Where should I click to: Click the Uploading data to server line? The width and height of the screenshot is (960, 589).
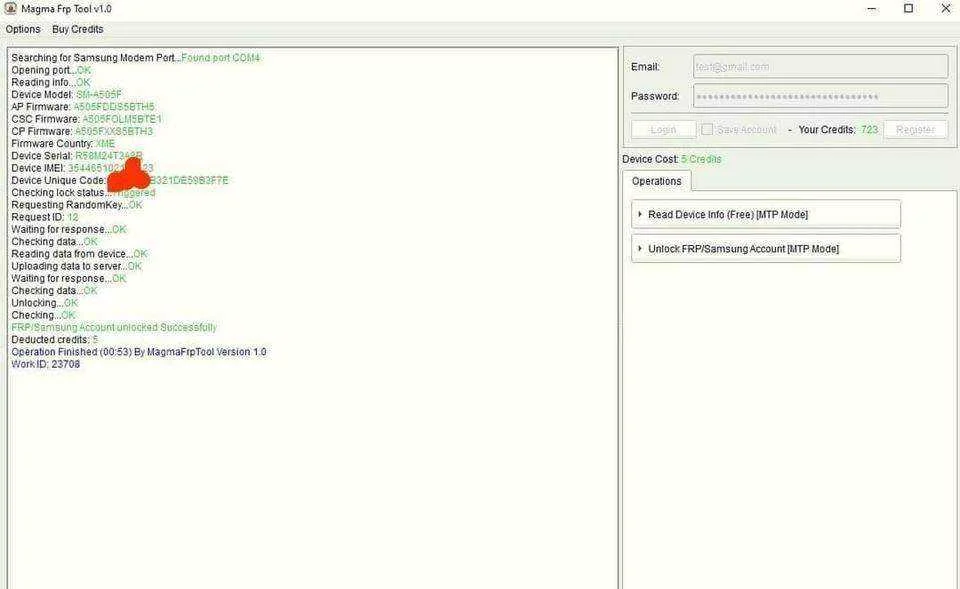tap(77, 266)
